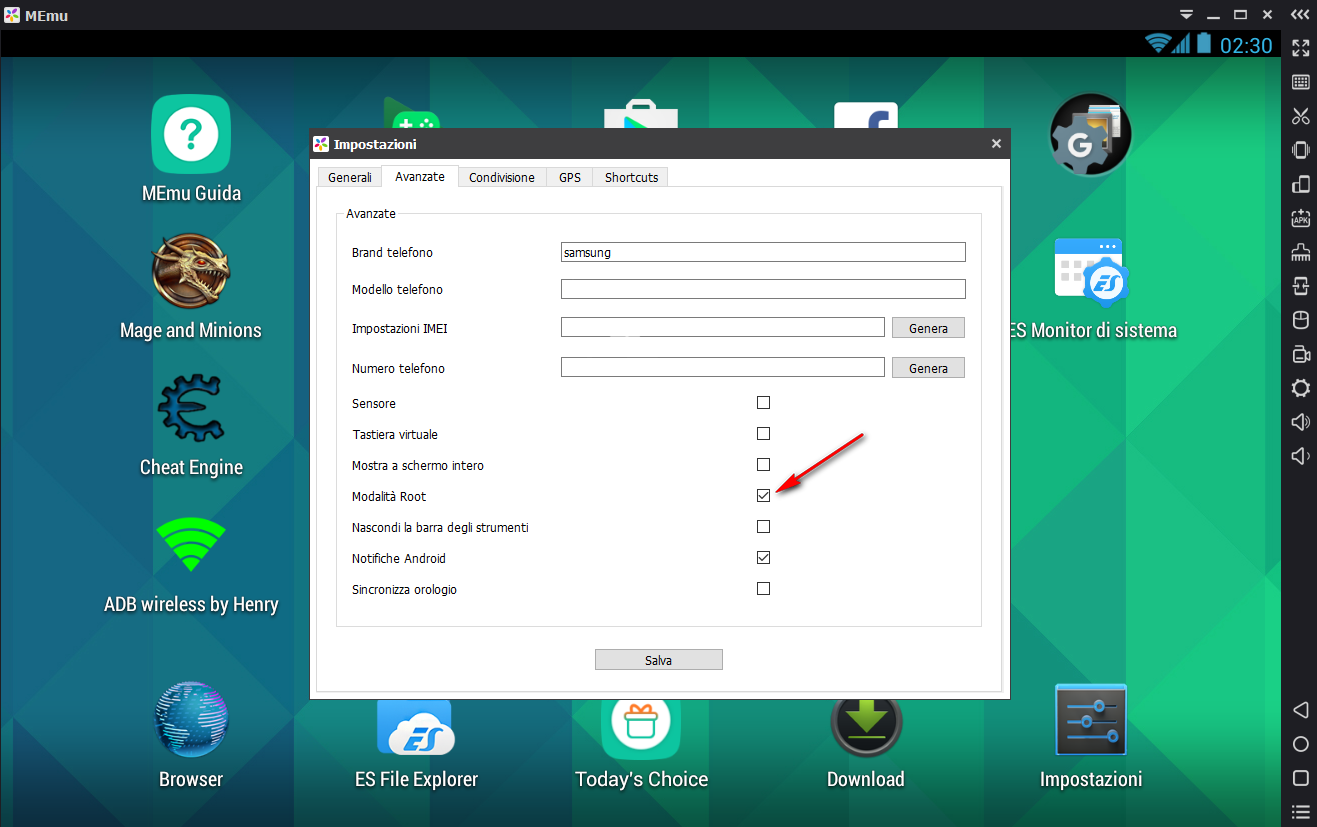
Task: Open the Download app
Action: click(866, 745)
